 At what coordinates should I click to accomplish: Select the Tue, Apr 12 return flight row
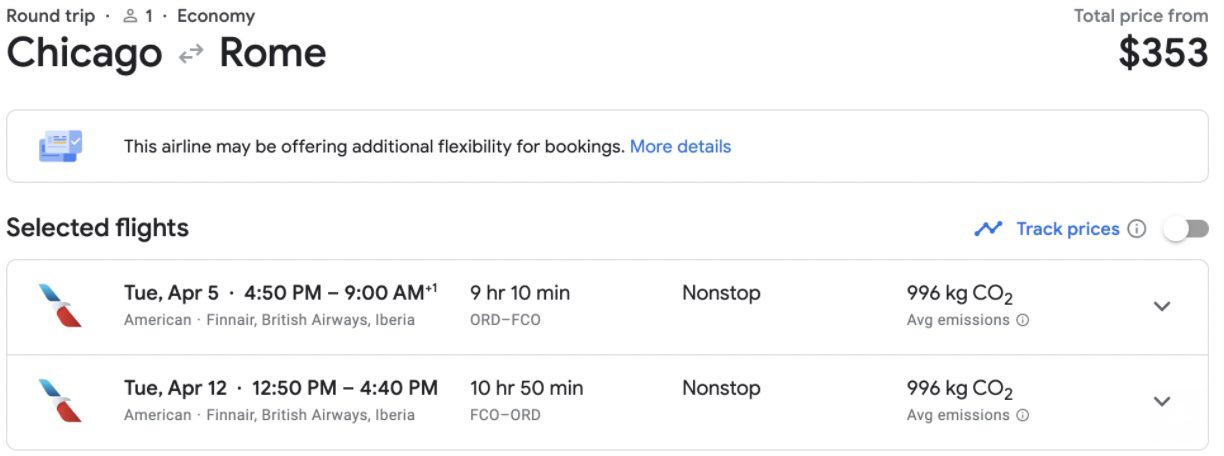point(607,402)
